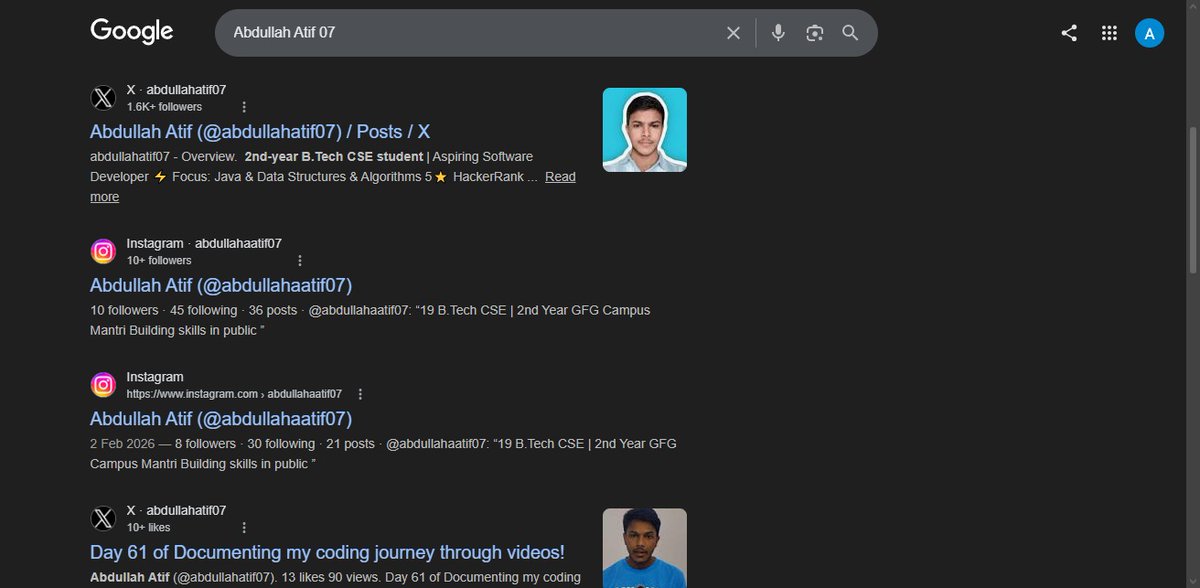
Task: Click "10+ followers" text
Action: [159, 261]
